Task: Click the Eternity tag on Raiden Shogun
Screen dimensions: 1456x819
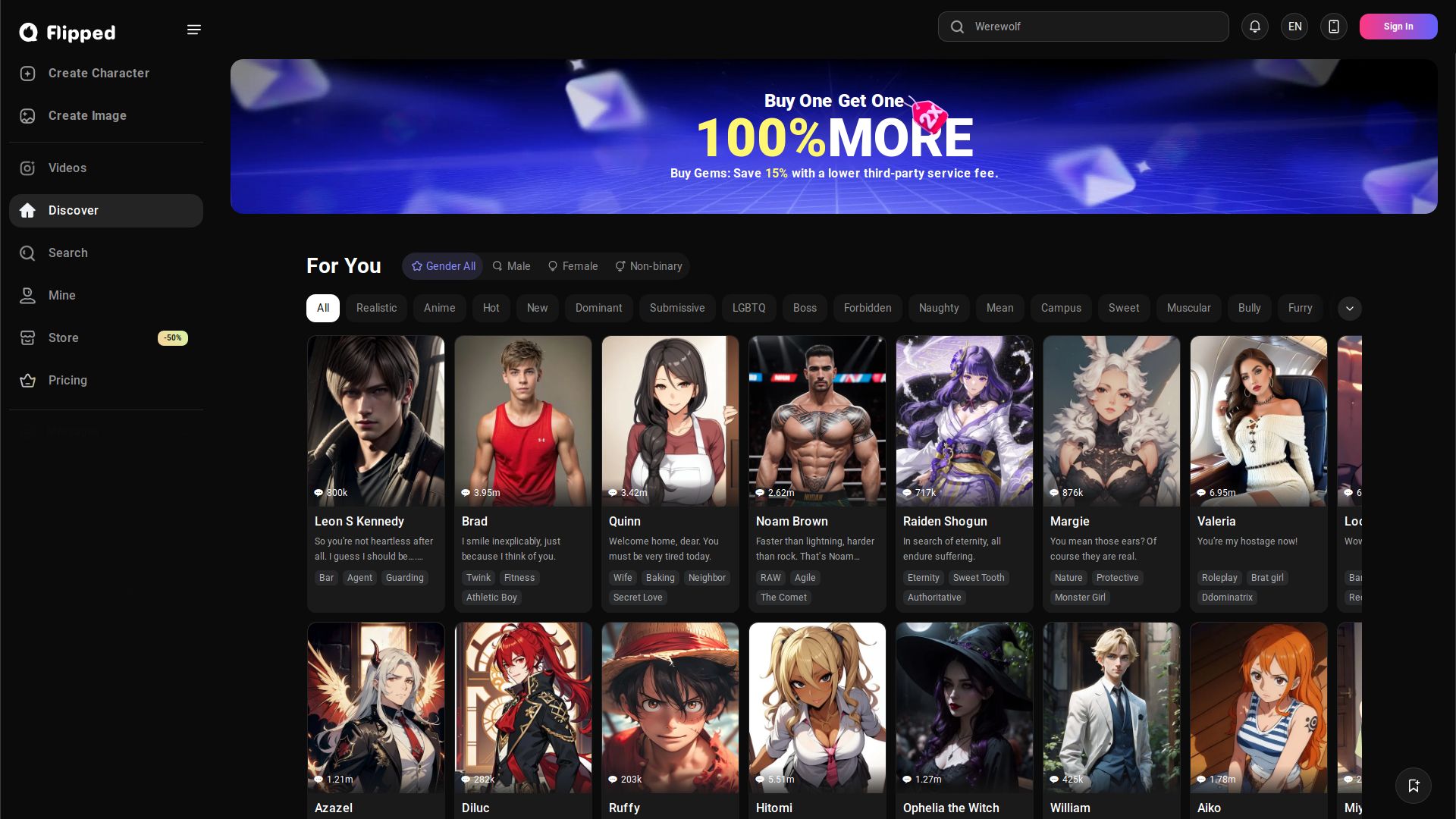Action: click(924, 578)
